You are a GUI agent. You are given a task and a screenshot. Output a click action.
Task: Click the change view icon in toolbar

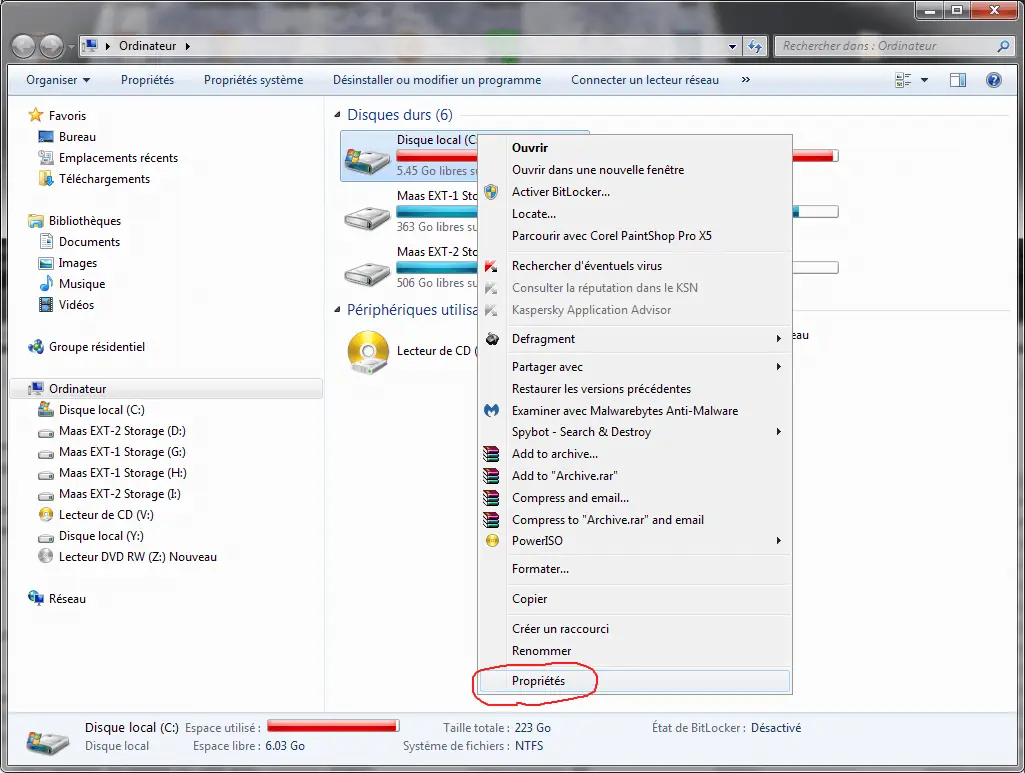(x=903, y=80)
